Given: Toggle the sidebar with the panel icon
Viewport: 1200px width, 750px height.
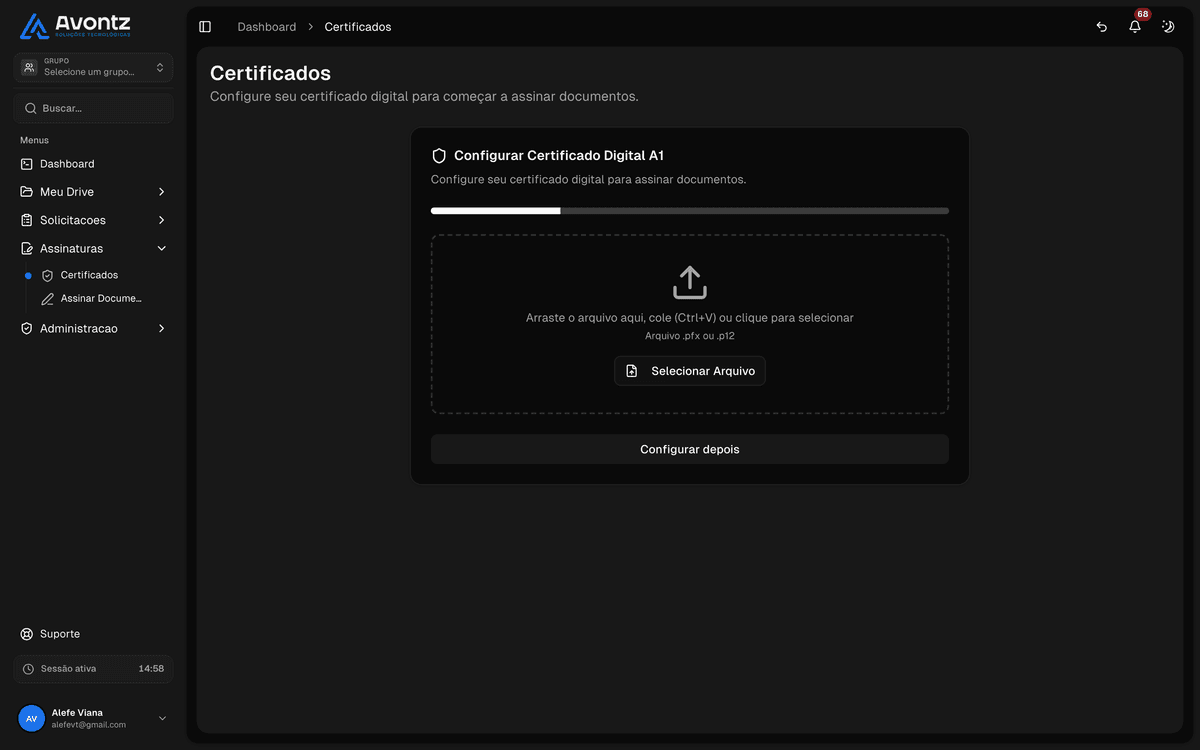Looking at the screenshot, I should coord(205,26).
